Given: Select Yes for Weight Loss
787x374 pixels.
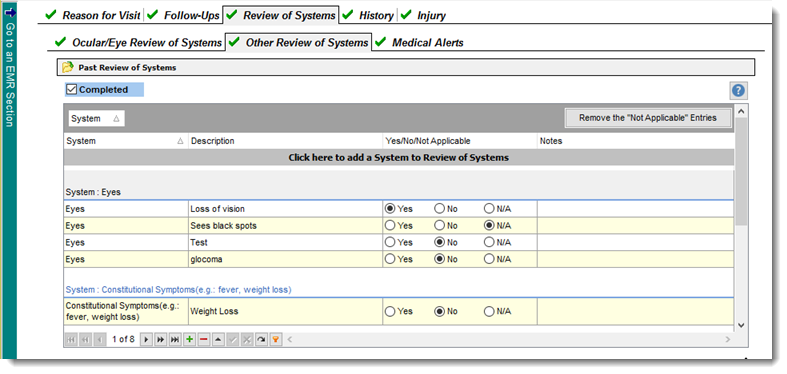Looking at the screenshot, I should pyautogui.click(x=389, y=312).
